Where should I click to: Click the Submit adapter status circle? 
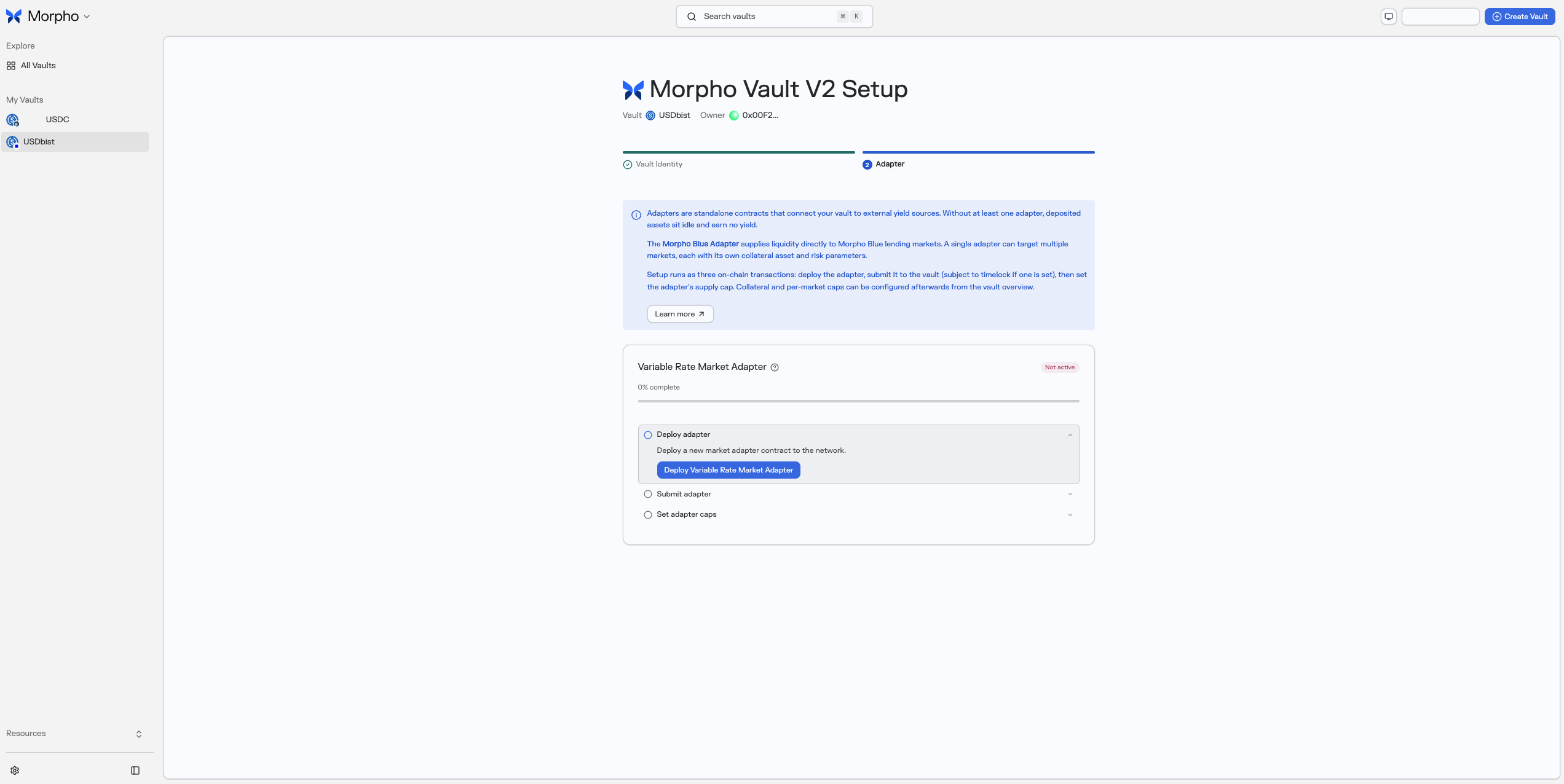648,494
